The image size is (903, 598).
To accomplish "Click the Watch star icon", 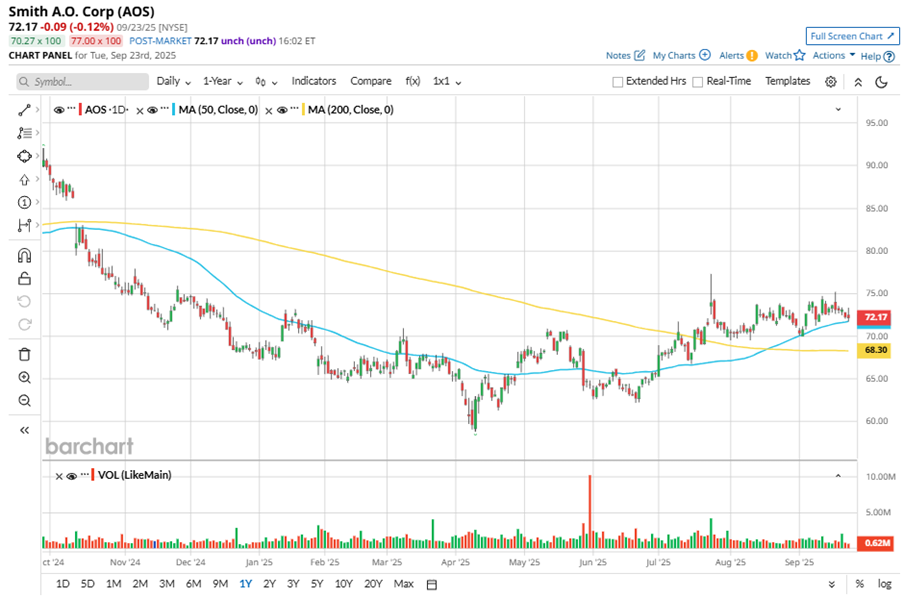I will click(799, 55).
